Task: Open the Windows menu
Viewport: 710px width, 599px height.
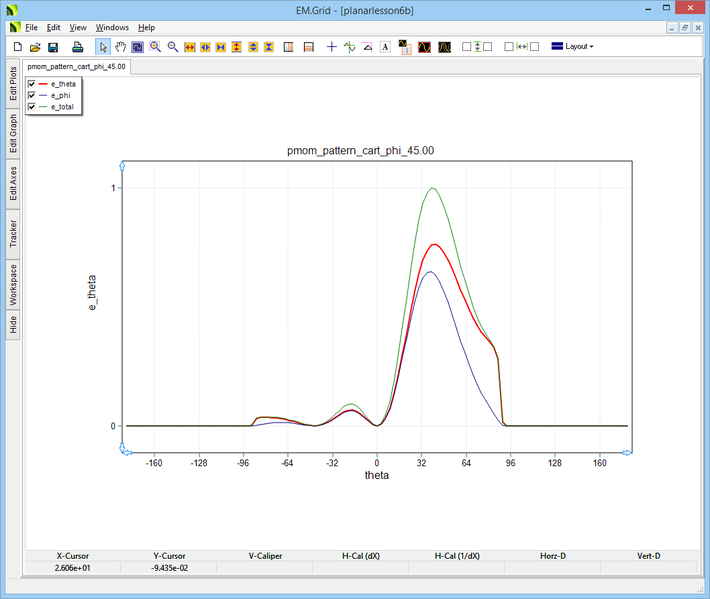Action: tap(112, 27)
